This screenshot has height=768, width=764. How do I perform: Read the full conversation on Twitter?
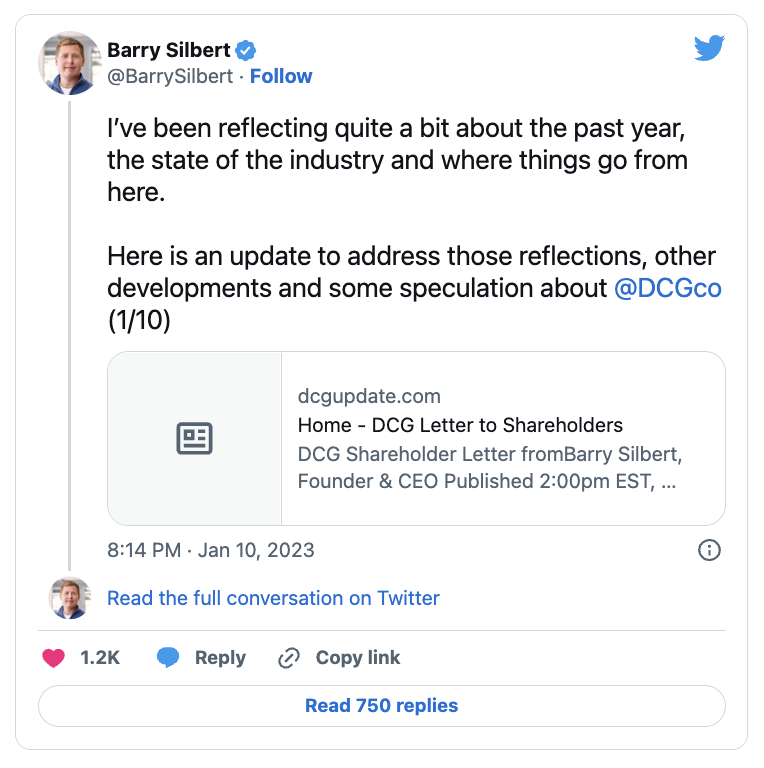pyautogui.click(x=273, y=598)
